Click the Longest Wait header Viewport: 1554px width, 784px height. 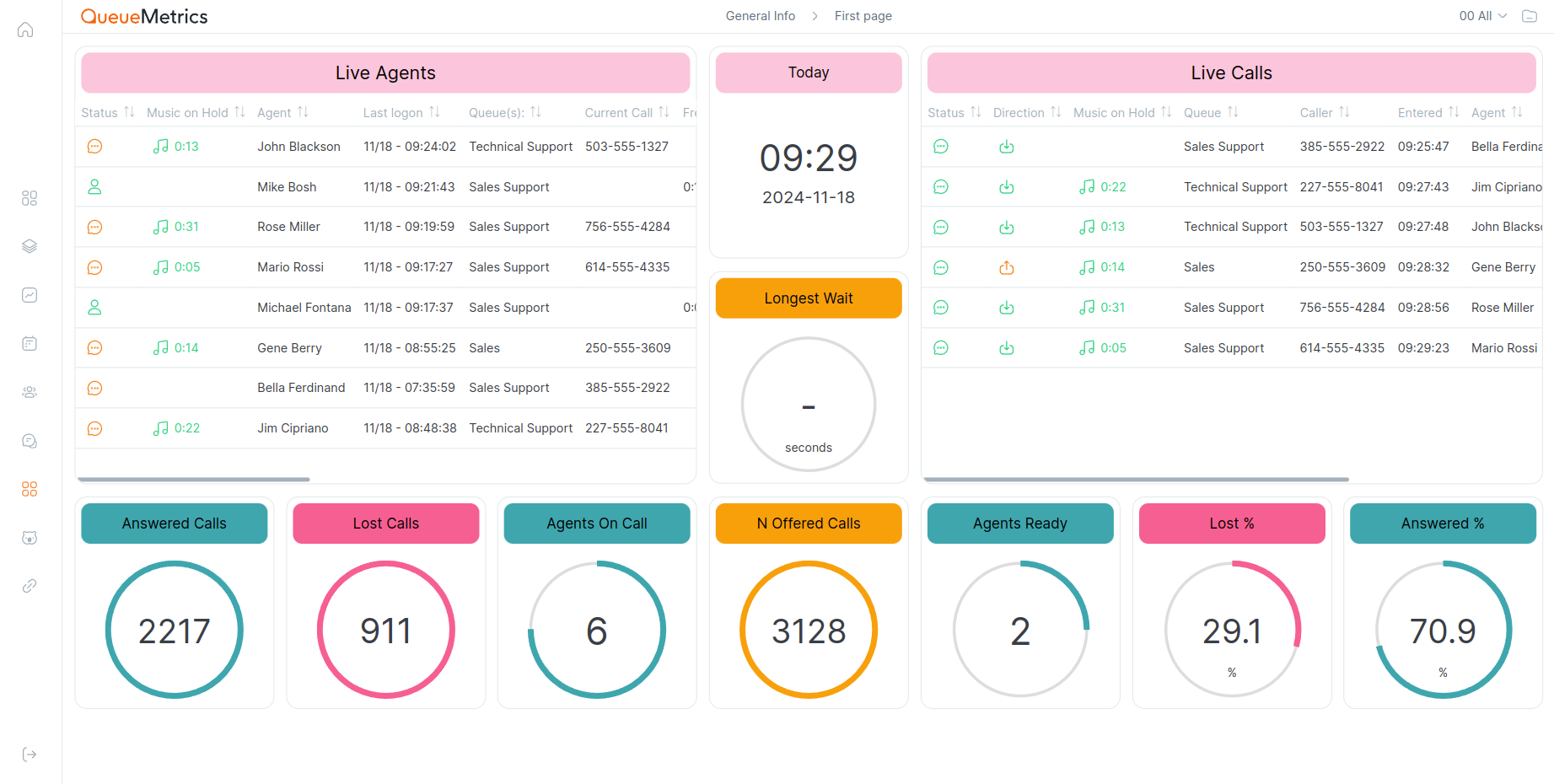[x=809, y=298]
